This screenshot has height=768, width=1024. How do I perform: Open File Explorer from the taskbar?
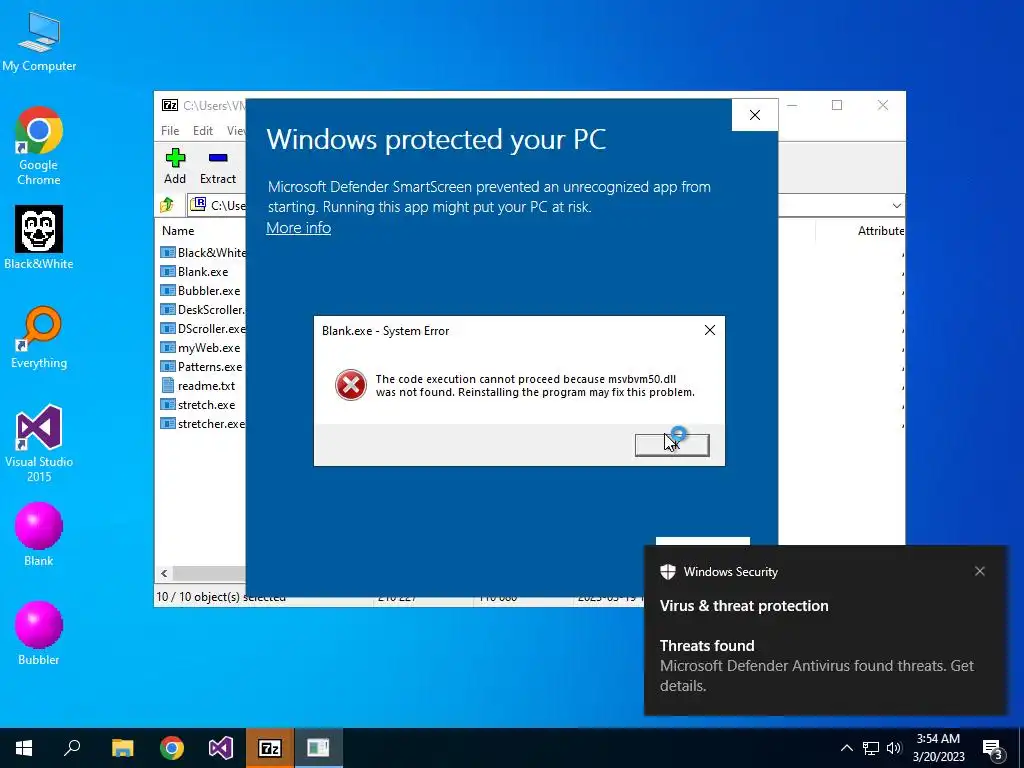(122, 748)
